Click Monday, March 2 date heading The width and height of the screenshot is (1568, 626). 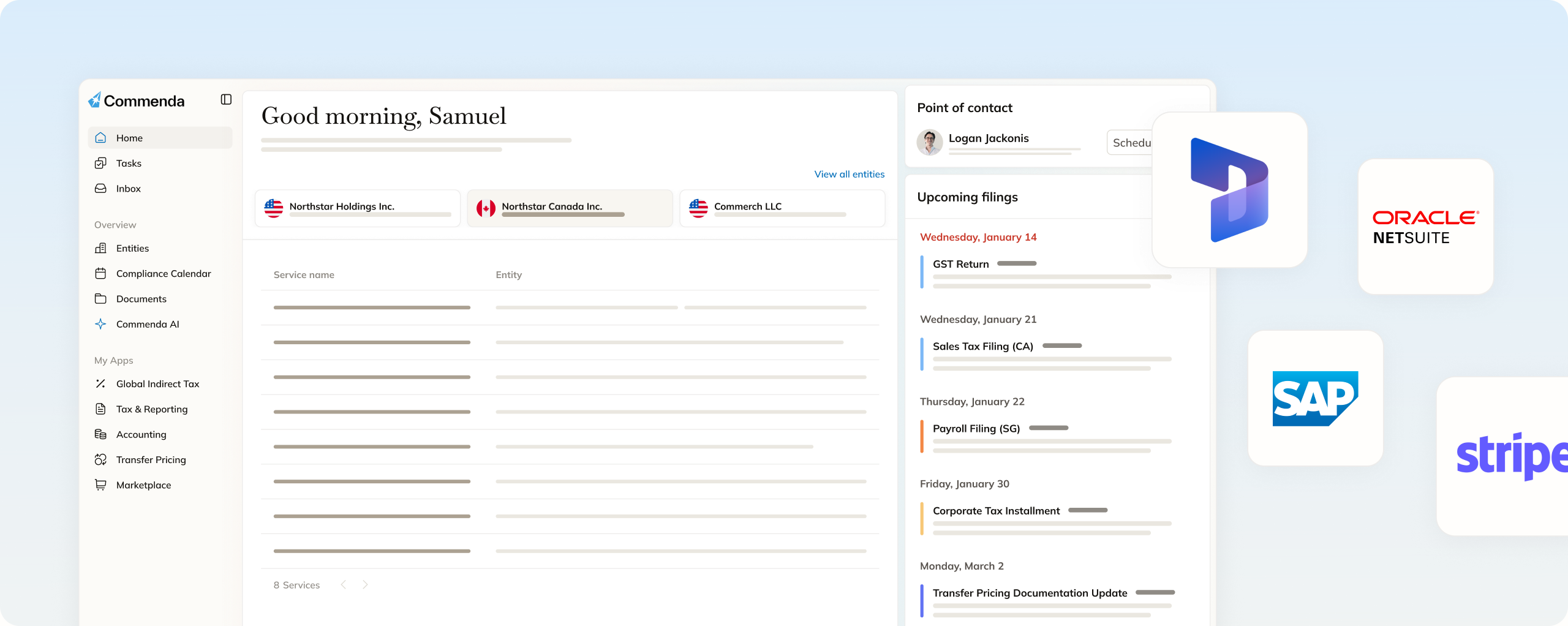click(x=962, y=565)
